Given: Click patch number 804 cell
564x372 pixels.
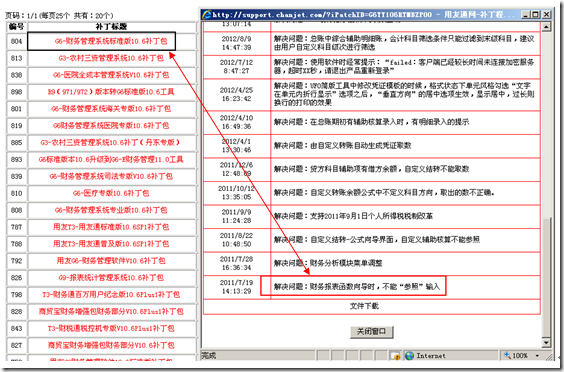Looking at the screenshot, I should (17, 41).
